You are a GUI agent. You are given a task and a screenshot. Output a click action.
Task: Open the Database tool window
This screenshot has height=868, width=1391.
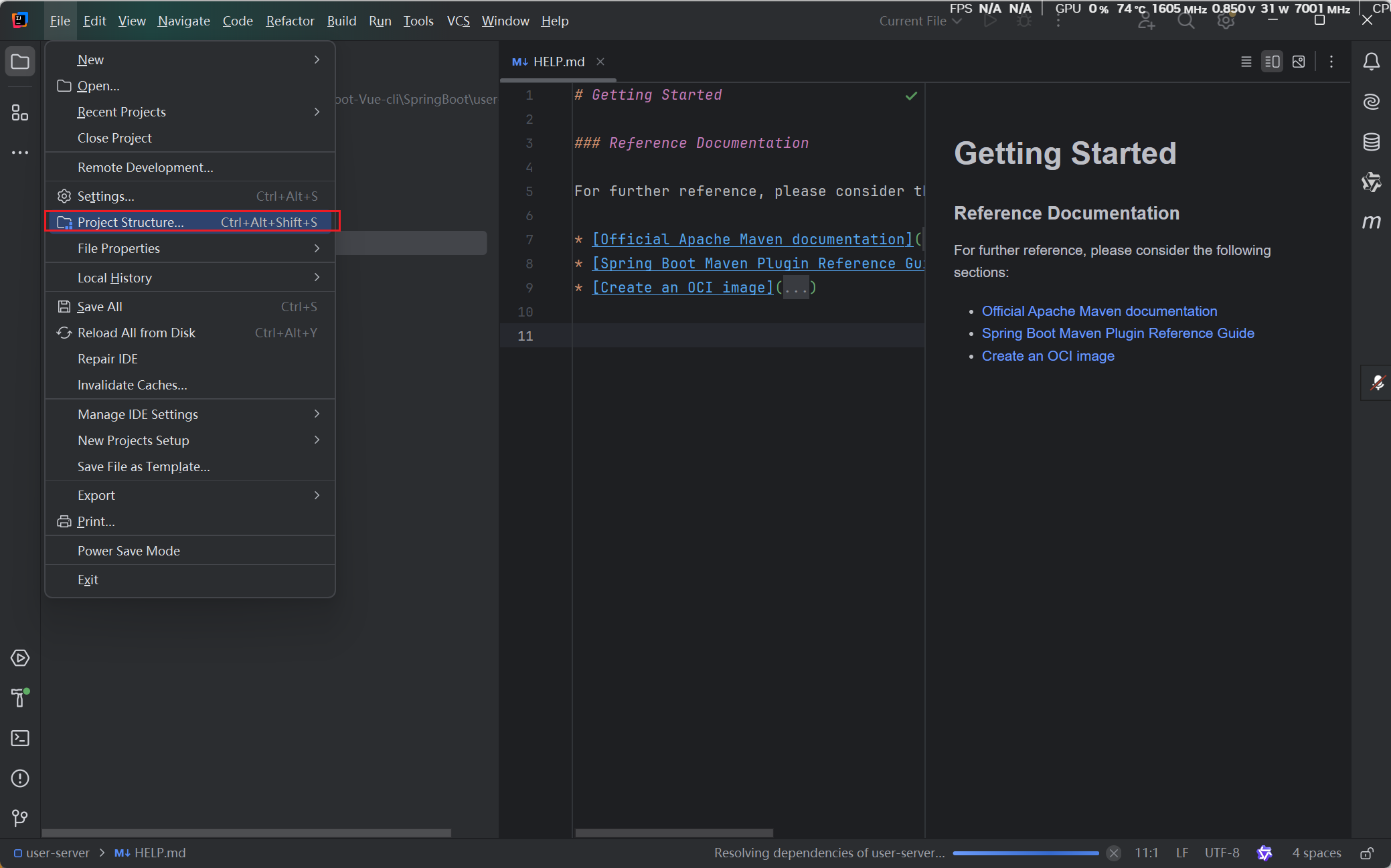click(x=1371, y=142)
